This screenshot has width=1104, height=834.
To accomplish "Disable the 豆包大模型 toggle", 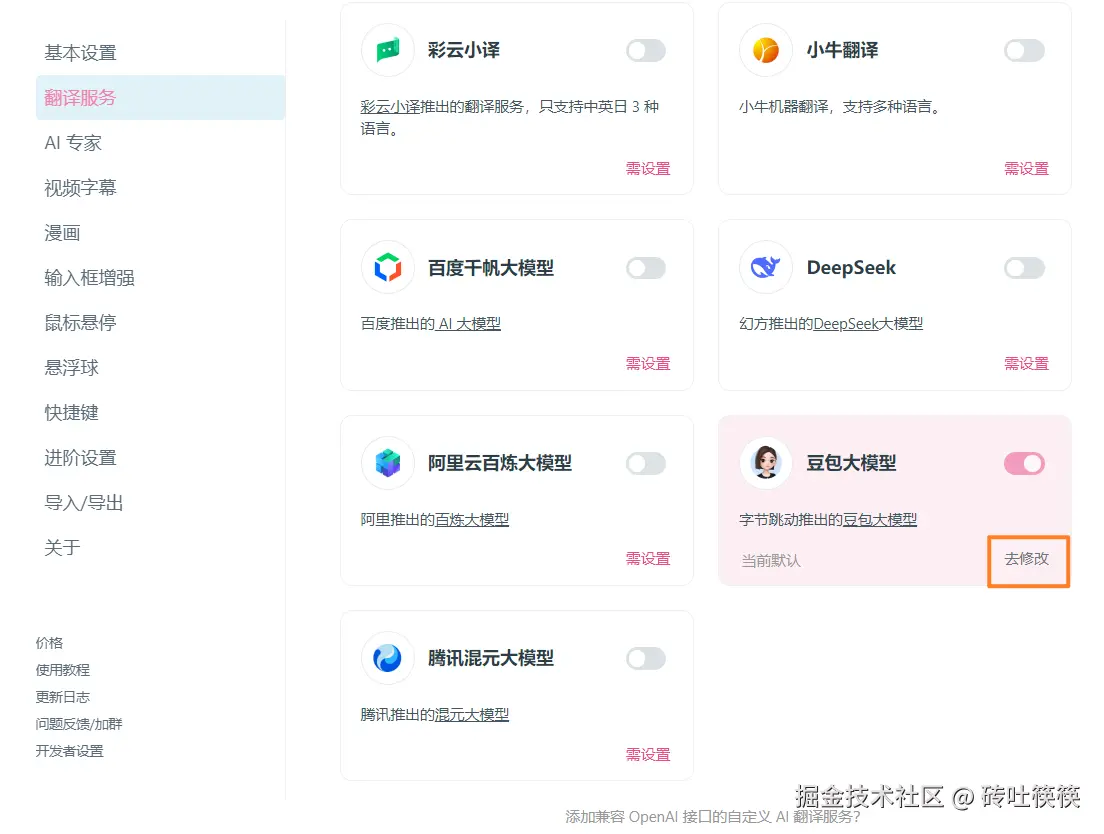I will click(1024, 464).
